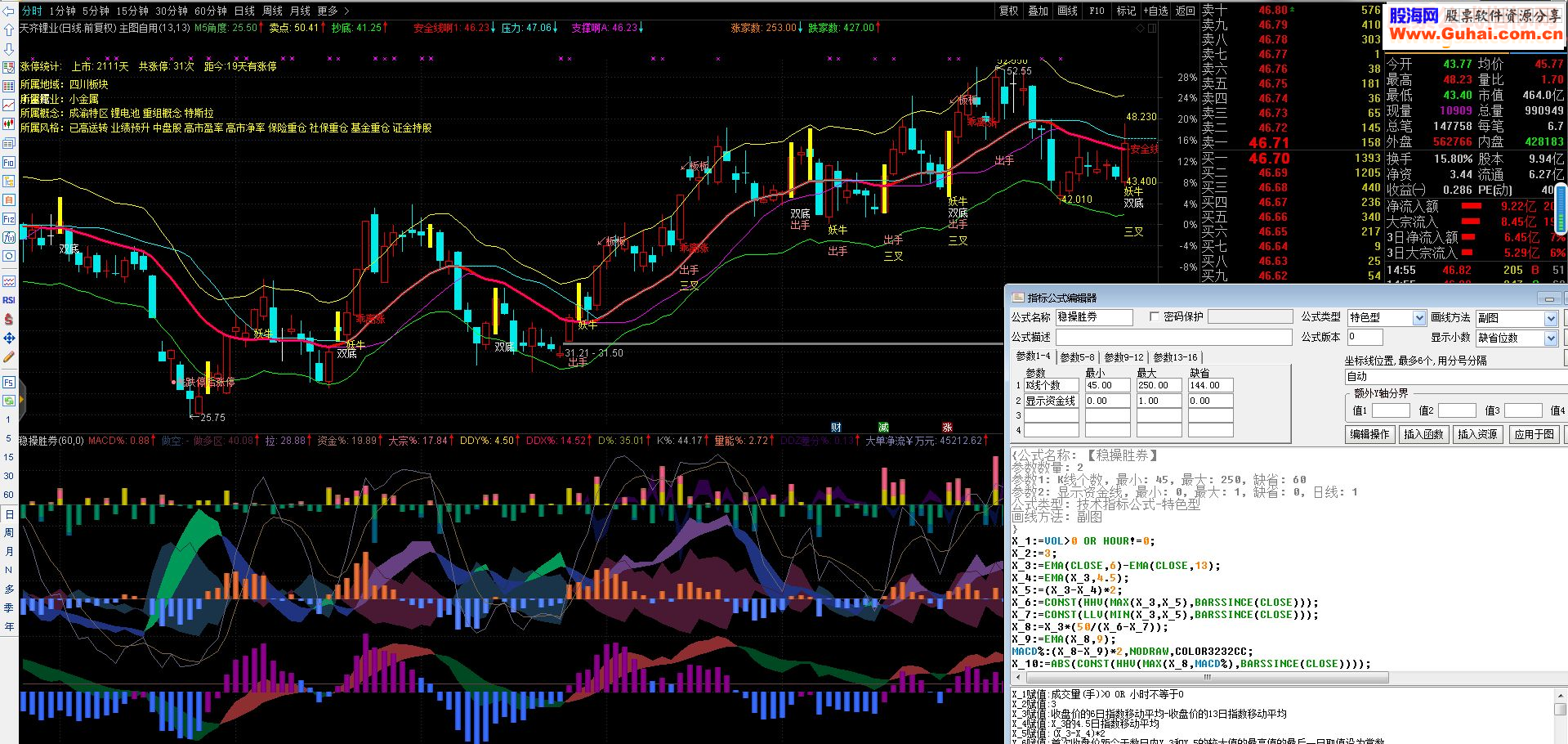Switch to the 分时 period tab
1568x744 pixels.
pyautogui.click(x=32, y=11)
